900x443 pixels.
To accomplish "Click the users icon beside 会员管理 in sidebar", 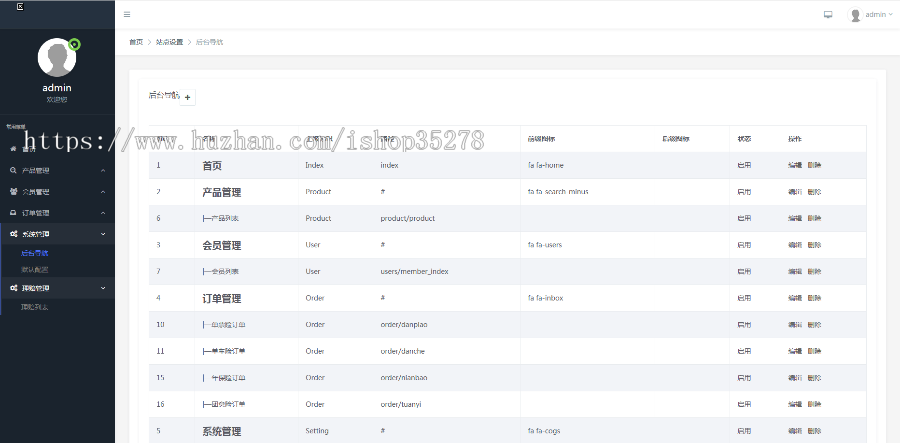I will click(x=13, y=191).
